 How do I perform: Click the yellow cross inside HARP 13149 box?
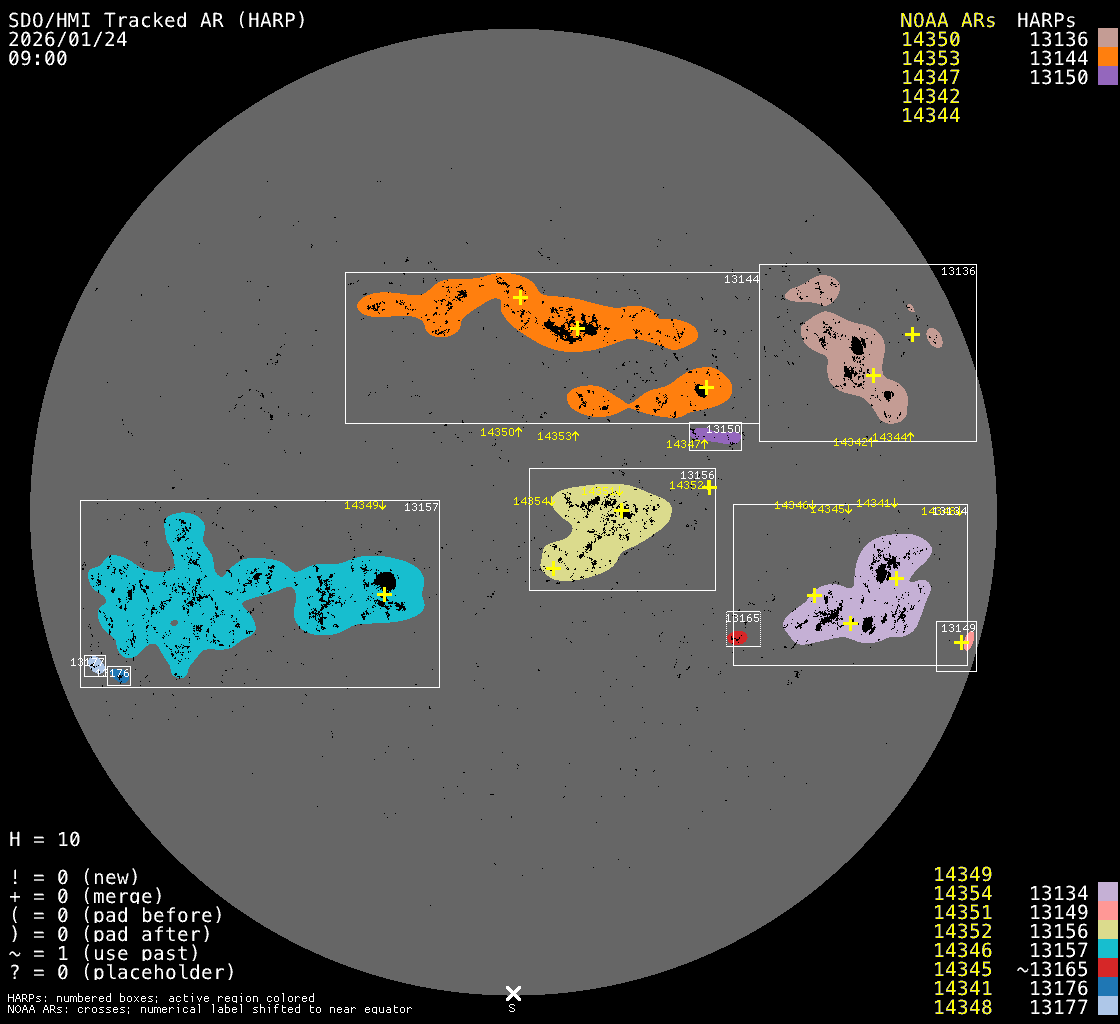coord(961,642)
